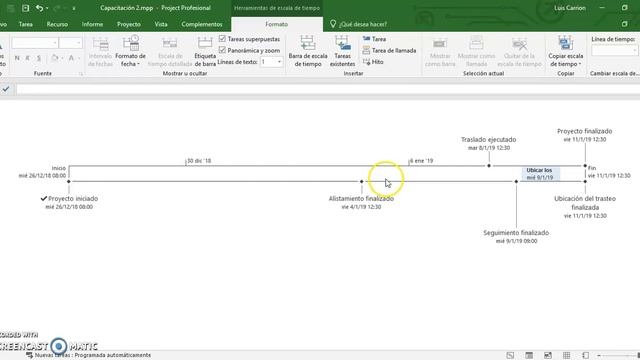Viewport: 640px width, 360px height.
Task: Open the font name dropdown
Action: click(55, 42)
